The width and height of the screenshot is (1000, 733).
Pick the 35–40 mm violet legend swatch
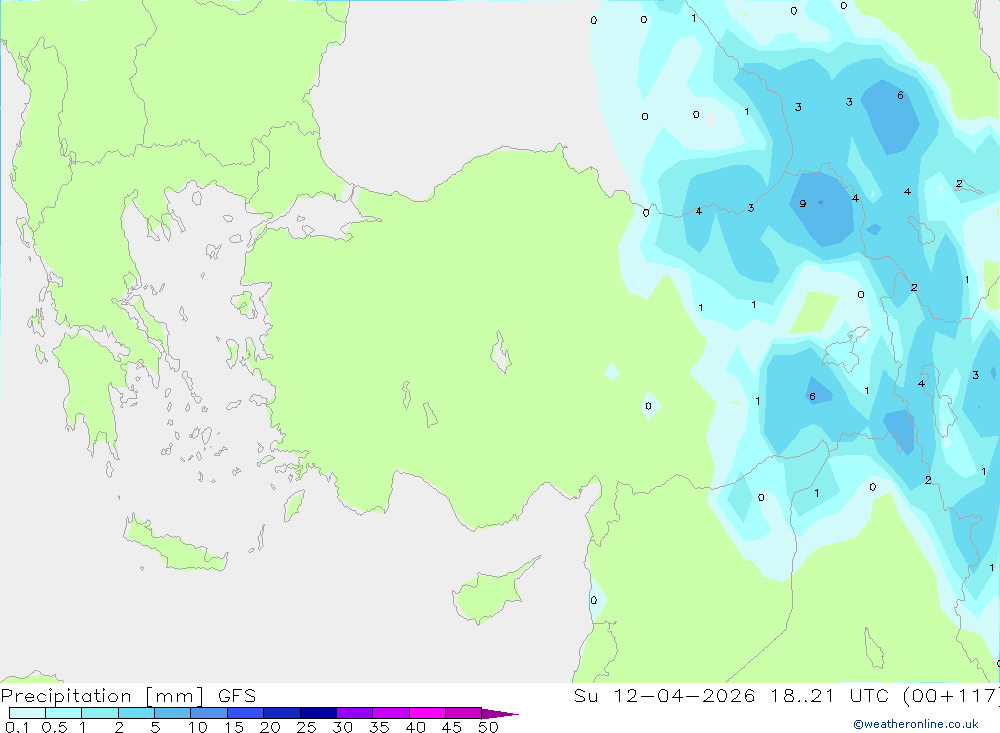(x=390, y=713)
